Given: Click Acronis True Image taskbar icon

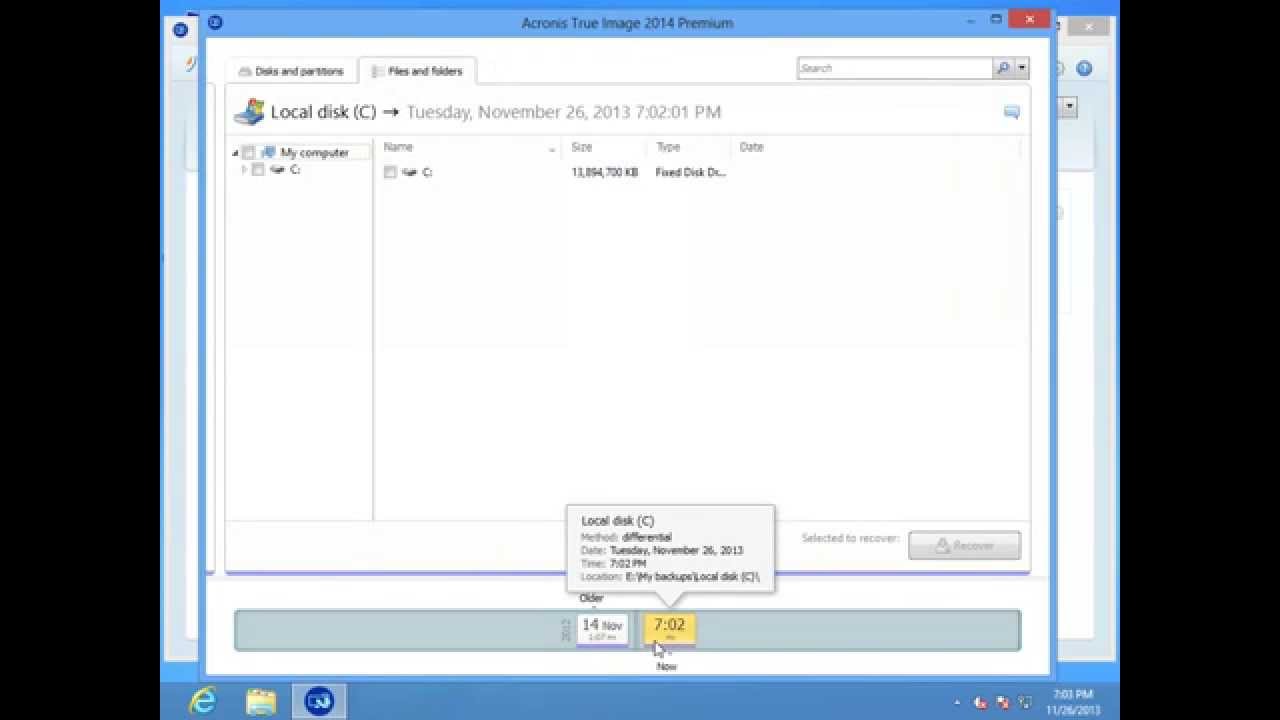Looking at the screenshot, I should point(319,701).
